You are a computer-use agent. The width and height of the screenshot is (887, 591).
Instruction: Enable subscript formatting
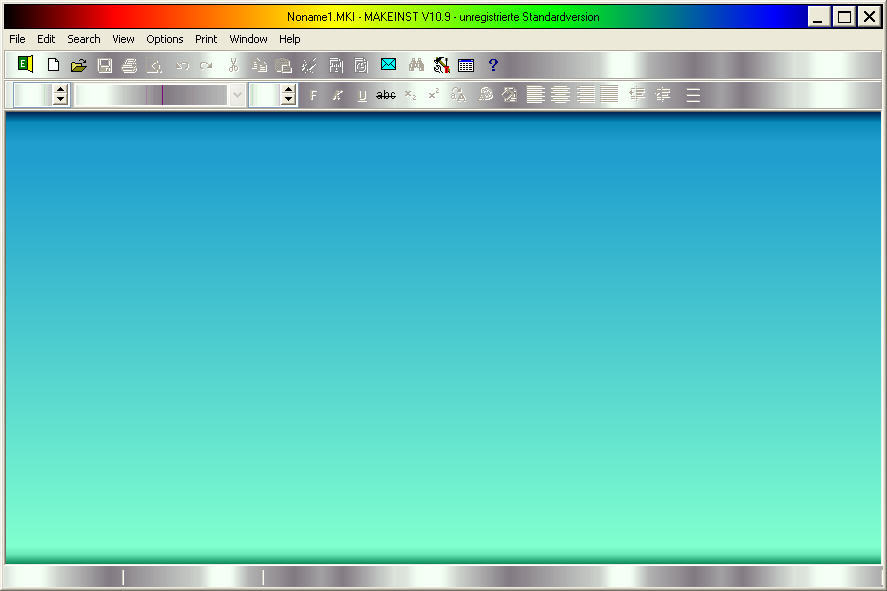(x=409, y=95)
